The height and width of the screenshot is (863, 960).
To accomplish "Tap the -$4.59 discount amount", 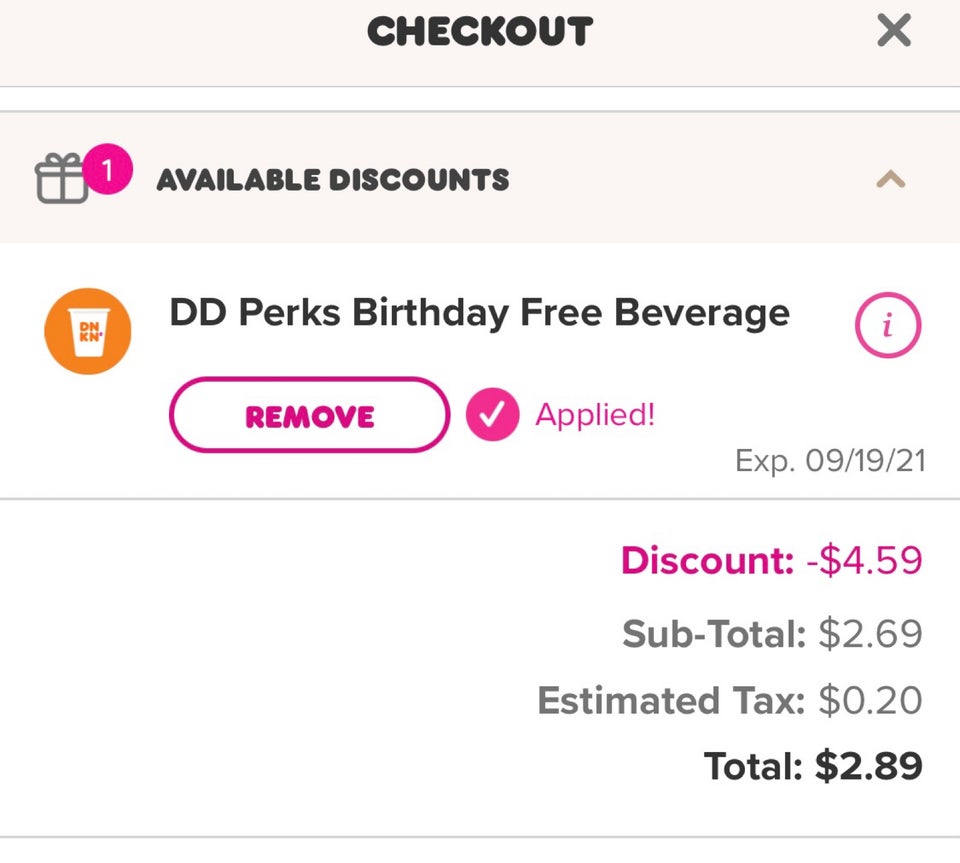I will [x=864, y=560].
